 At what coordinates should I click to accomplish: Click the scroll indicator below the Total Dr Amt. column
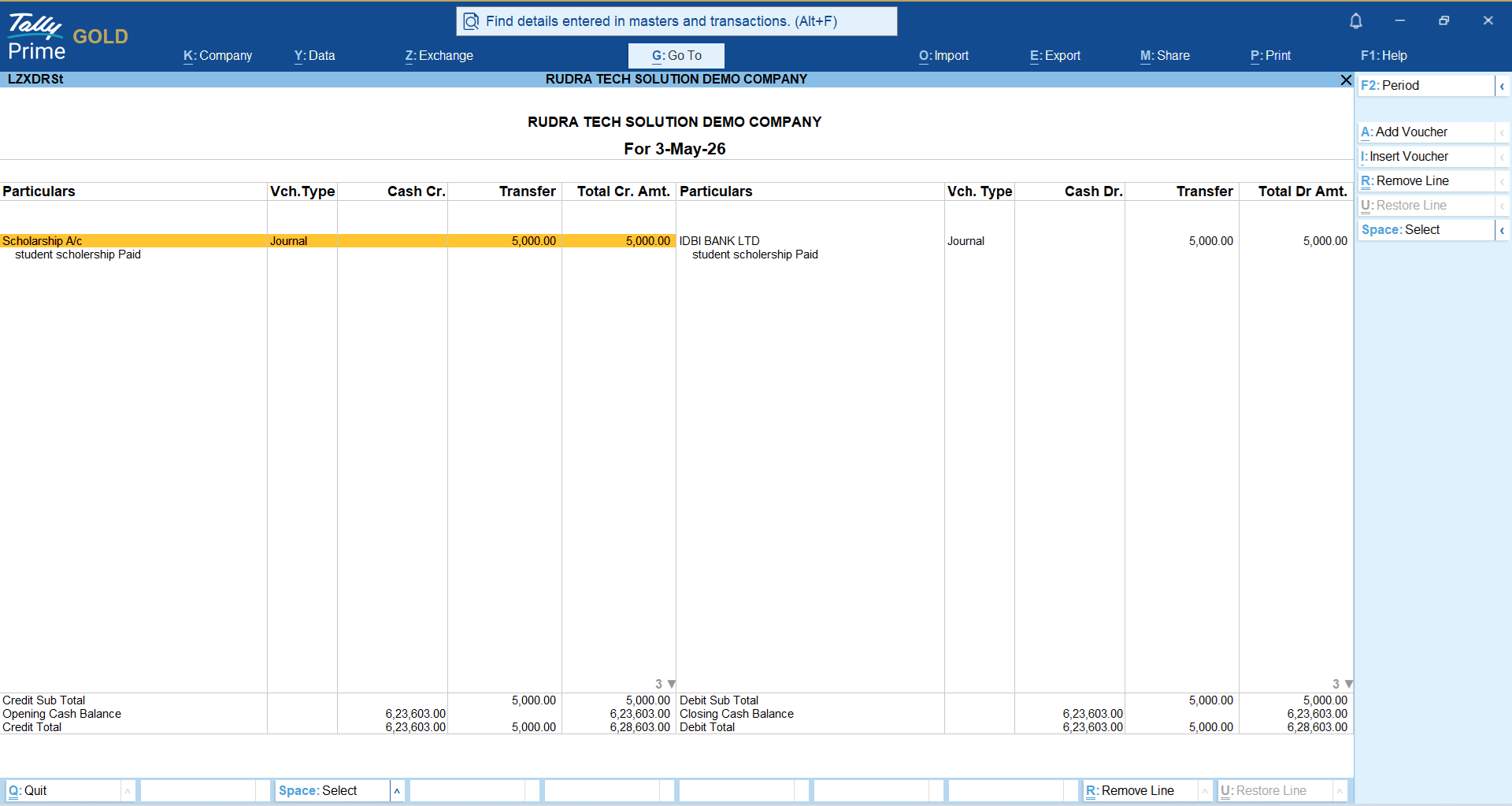pyautogui.click(x=1343, y=684)
